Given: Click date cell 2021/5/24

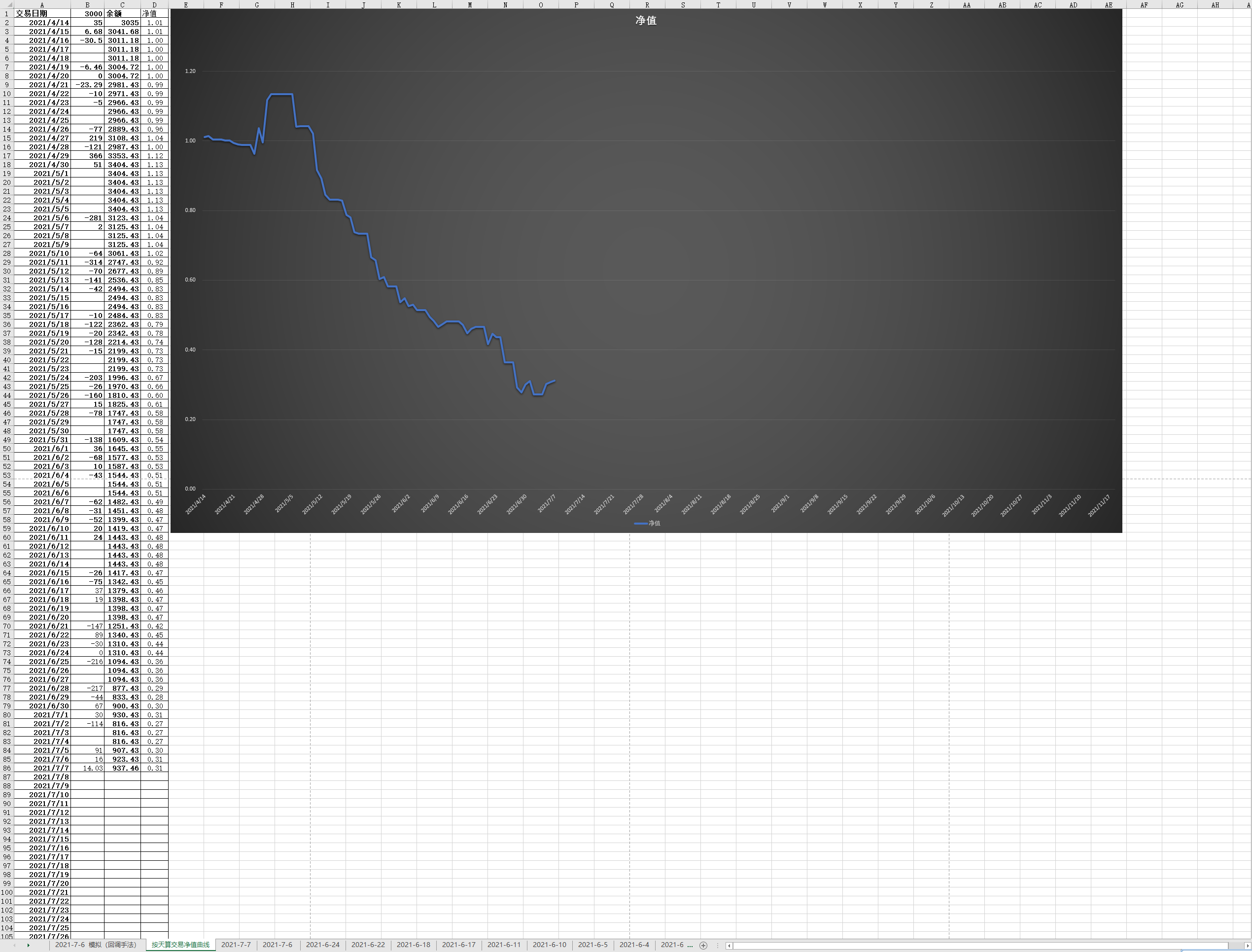Looking at the screenshot, I should pyautogui.click(x=42, y=378).
